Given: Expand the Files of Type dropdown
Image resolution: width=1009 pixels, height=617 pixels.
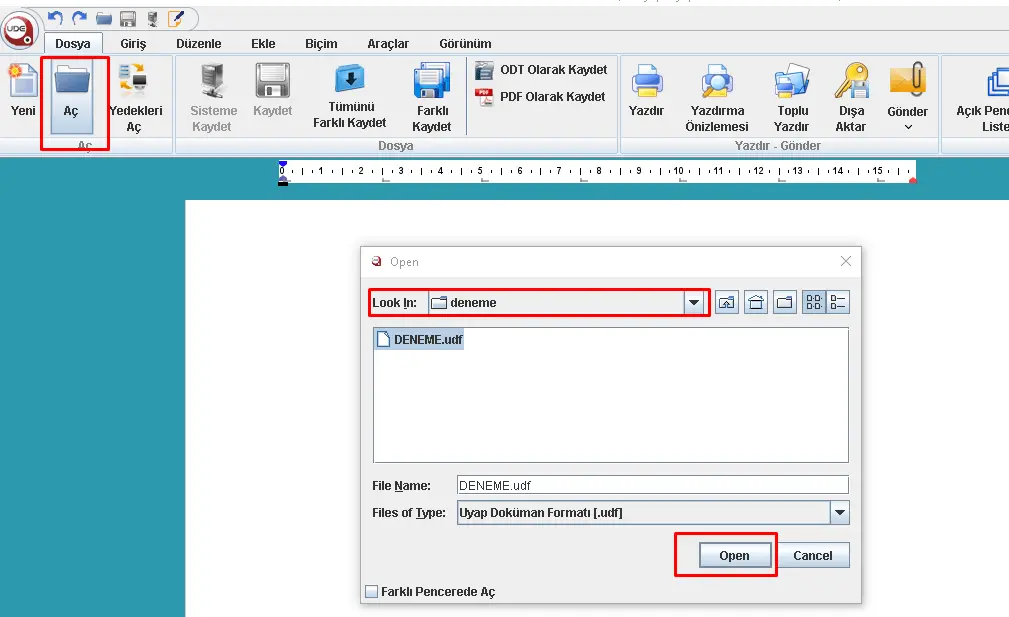Looking at the screenshot, I should click(839, 513).
